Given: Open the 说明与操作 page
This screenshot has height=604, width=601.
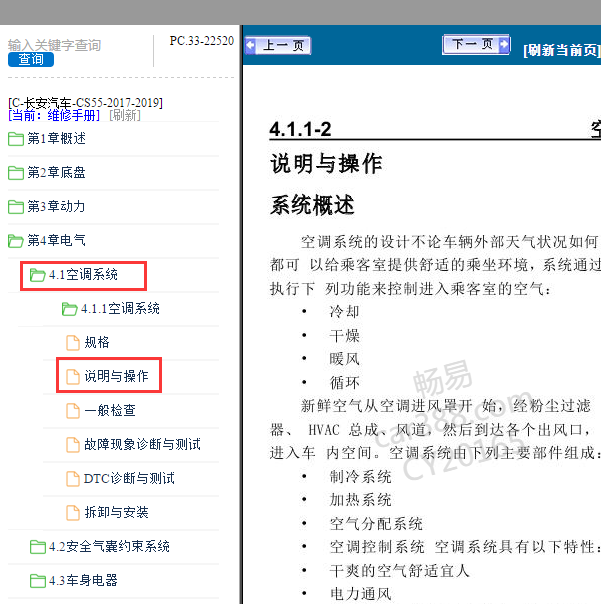Looking at the screenshot, I should [x=116, y=376].
